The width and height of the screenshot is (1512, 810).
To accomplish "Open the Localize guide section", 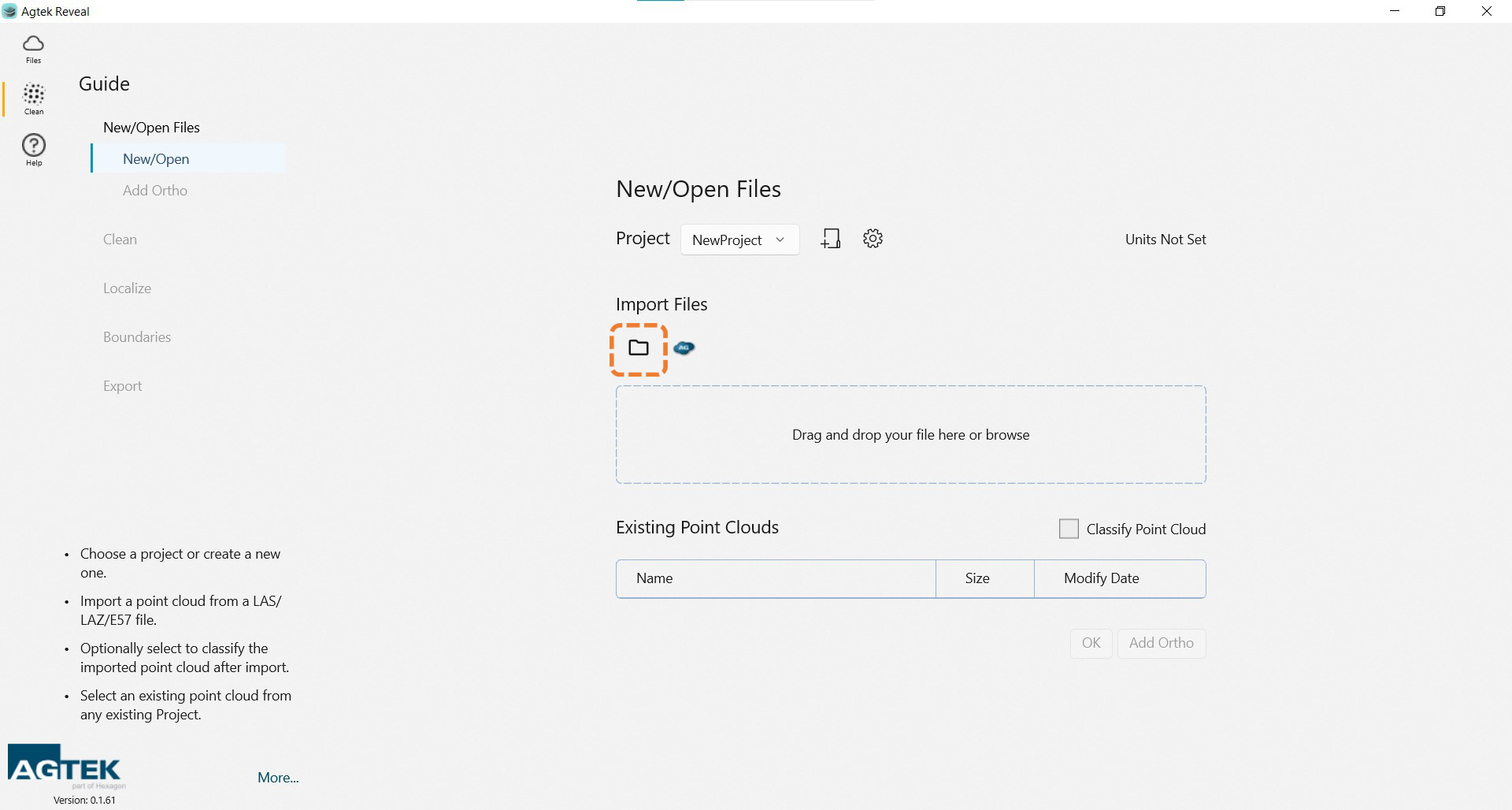I will (127, 288).
